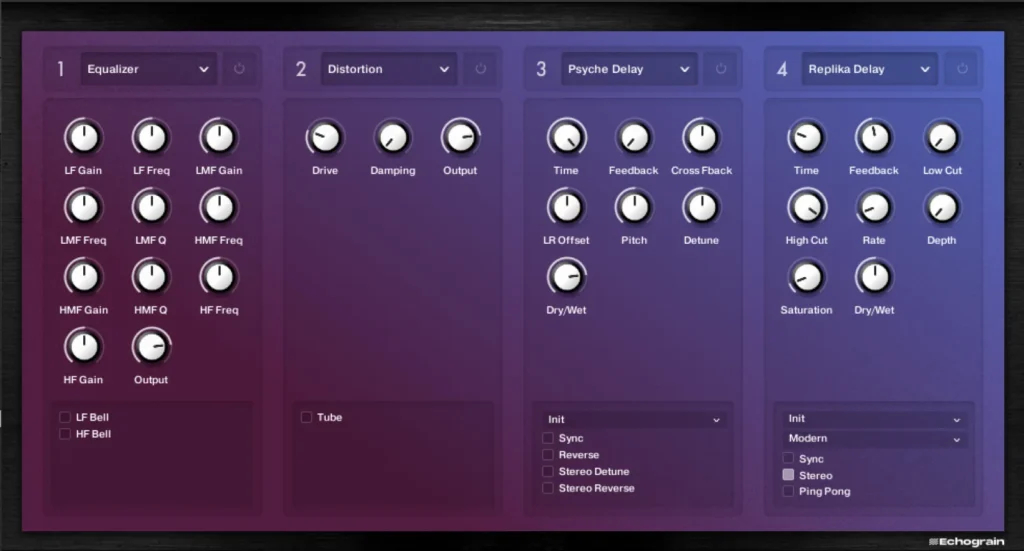Screen dimensions: 1024x551
Task: Enable the LF Bell checkbox
Action: [x=65, y=417]
